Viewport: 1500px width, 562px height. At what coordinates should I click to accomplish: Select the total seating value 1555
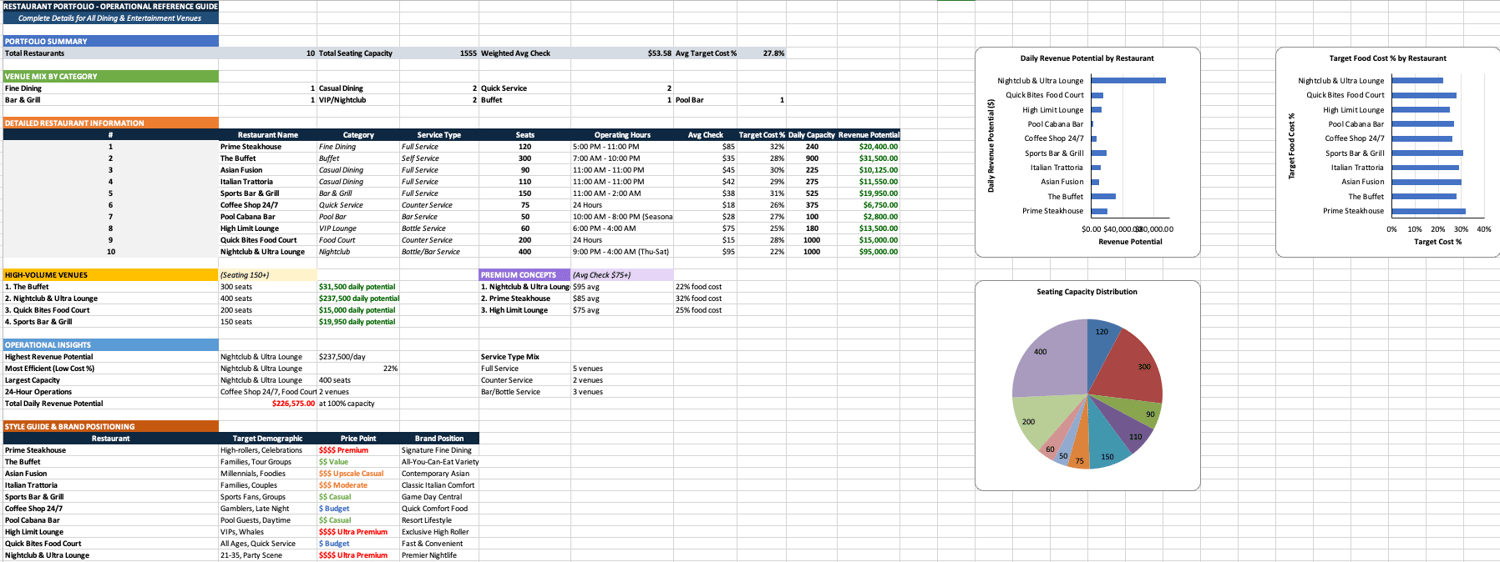[x=439, y=53]
